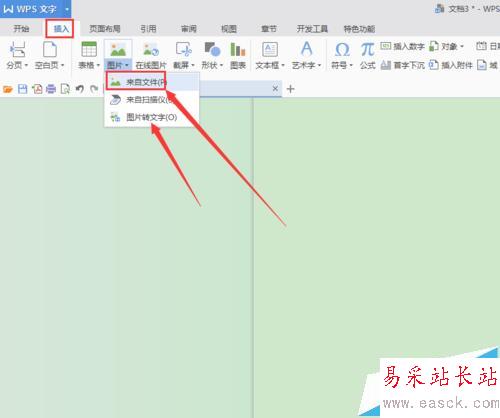Click the date (日期) calendar icon
500x418 pixels.
tap(481, 46)
